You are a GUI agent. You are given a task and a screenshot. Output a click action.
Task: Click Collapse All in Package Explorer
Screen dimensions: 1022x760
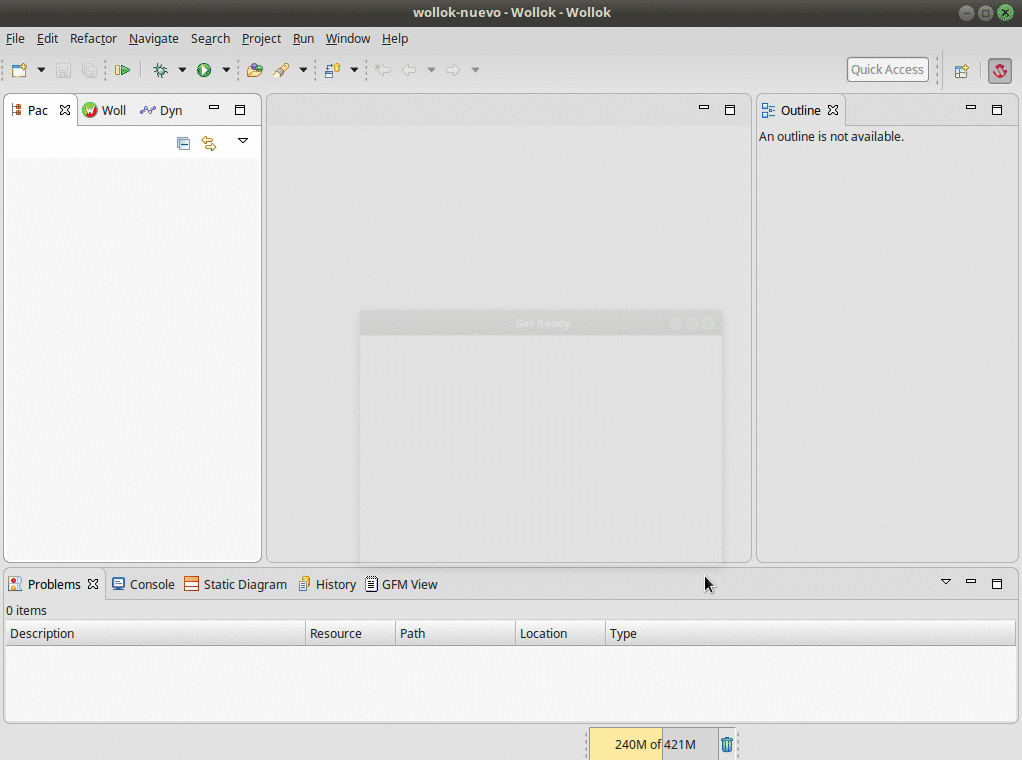[183, 143]
